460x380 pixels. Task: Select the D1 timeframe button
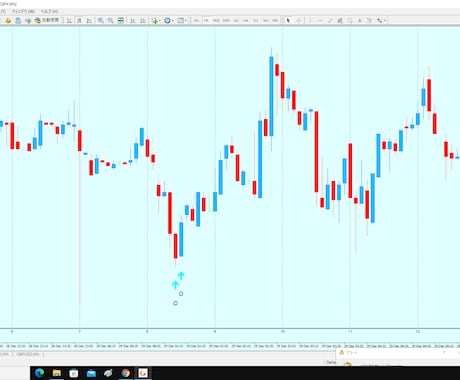[x=256, y=21]
